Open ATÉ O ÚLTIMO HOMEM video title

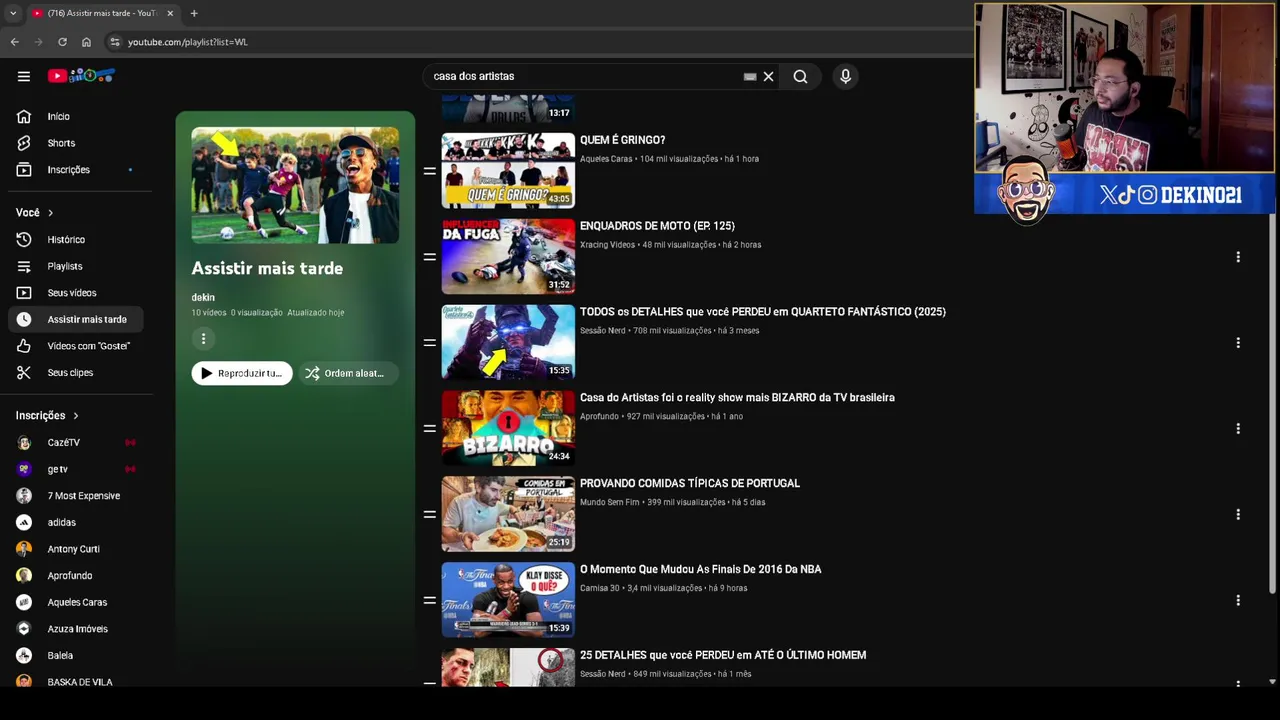click(723, 655)
